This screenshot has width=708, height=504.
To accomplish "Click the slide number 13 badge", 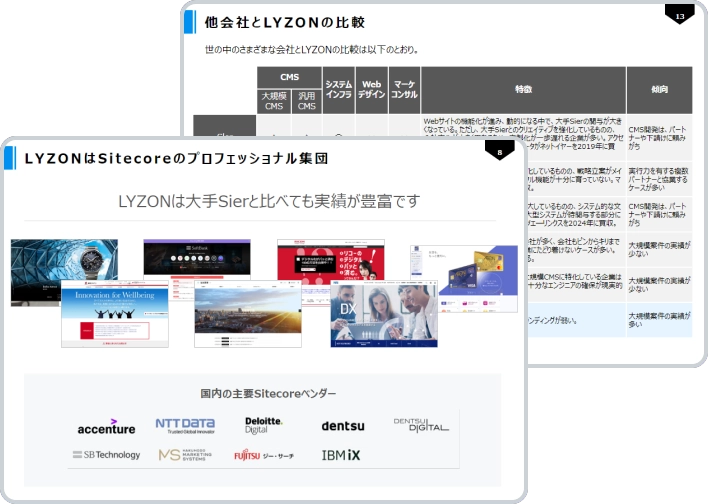I will click(x=680, y=15).
